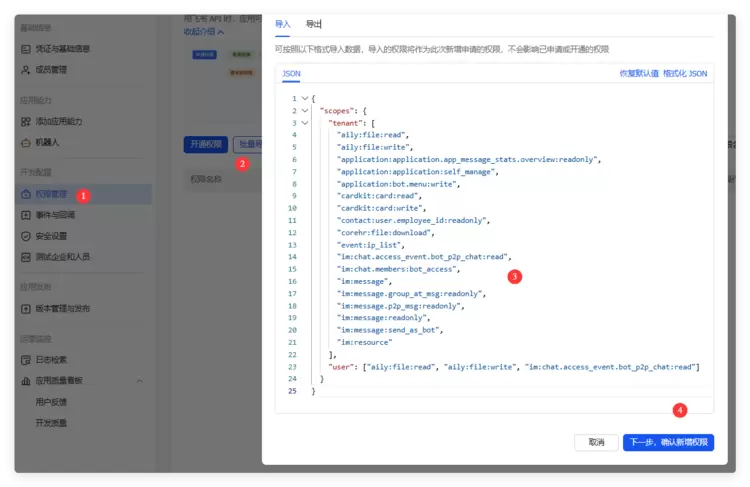Open 成员管理 via its person icon

(26, 70)
